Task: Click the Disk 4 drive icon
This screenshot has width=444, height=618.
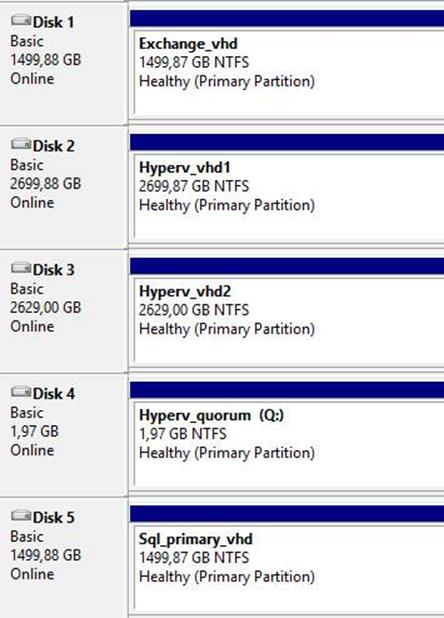Action: 20,392
